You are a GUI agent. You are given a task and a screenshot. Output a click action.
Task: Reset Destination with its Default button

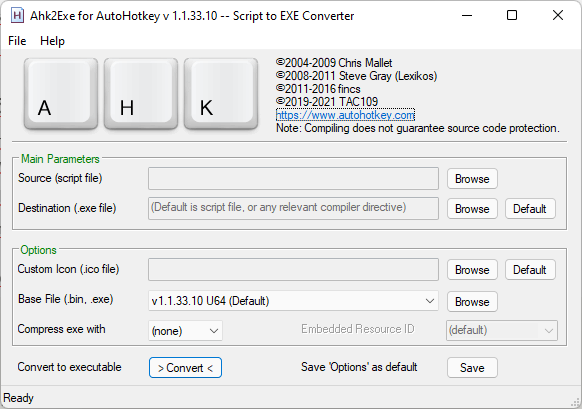click(x=530, y=209)
